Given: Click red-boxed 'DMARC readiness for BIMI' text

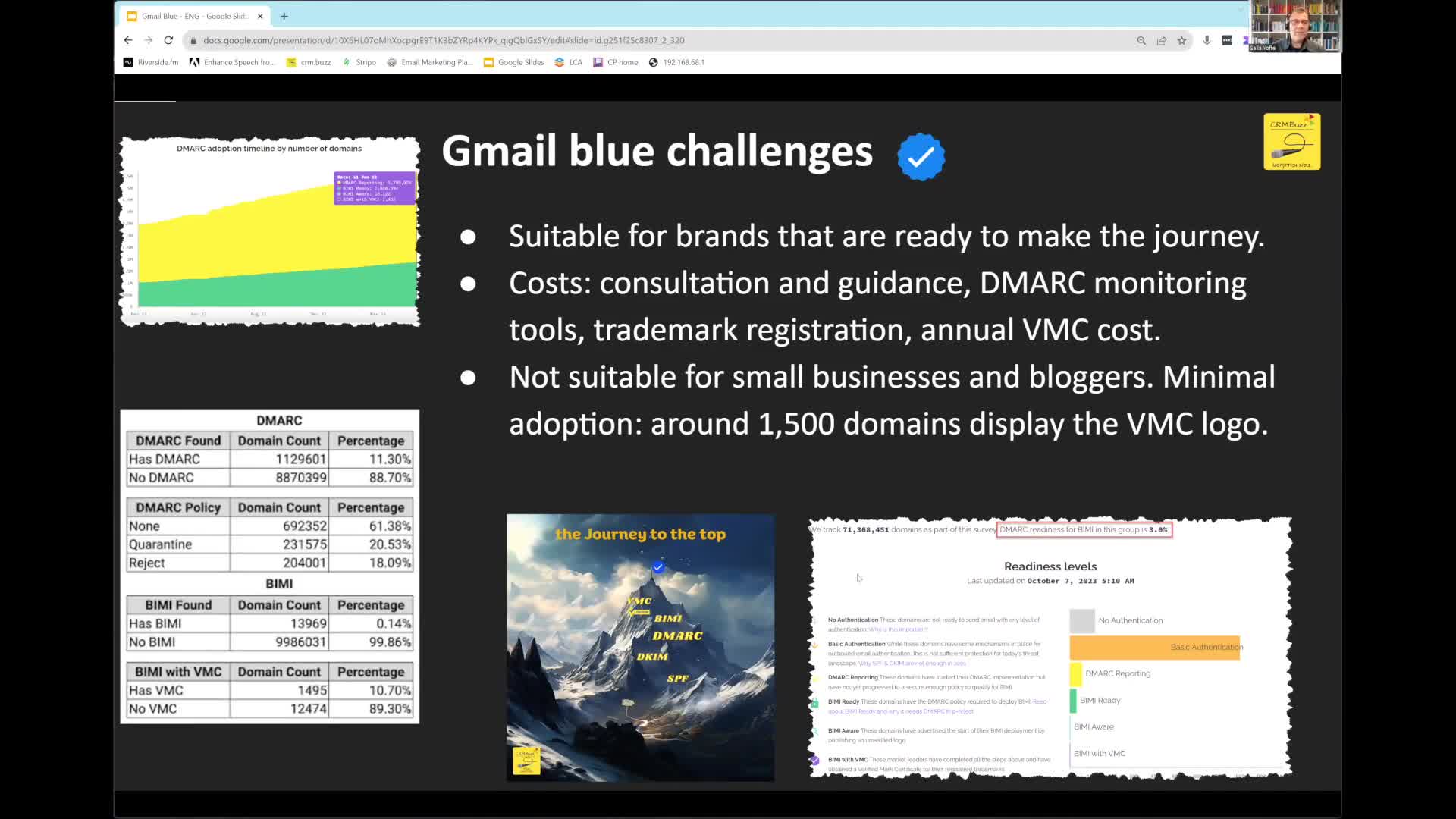Looking at the screenshot, I should [x=1084, y=530].
